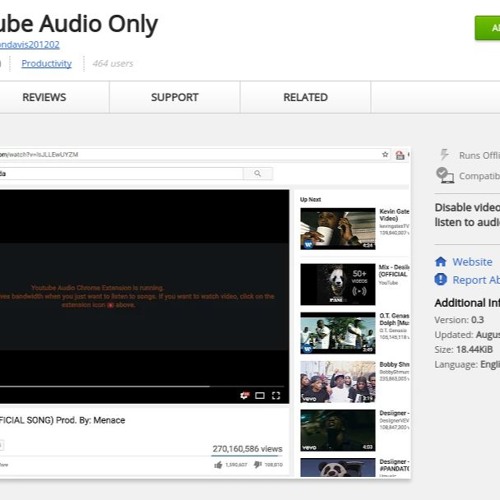Click the player settings gear icon
The image size is (500, 500).
point(244,396)
